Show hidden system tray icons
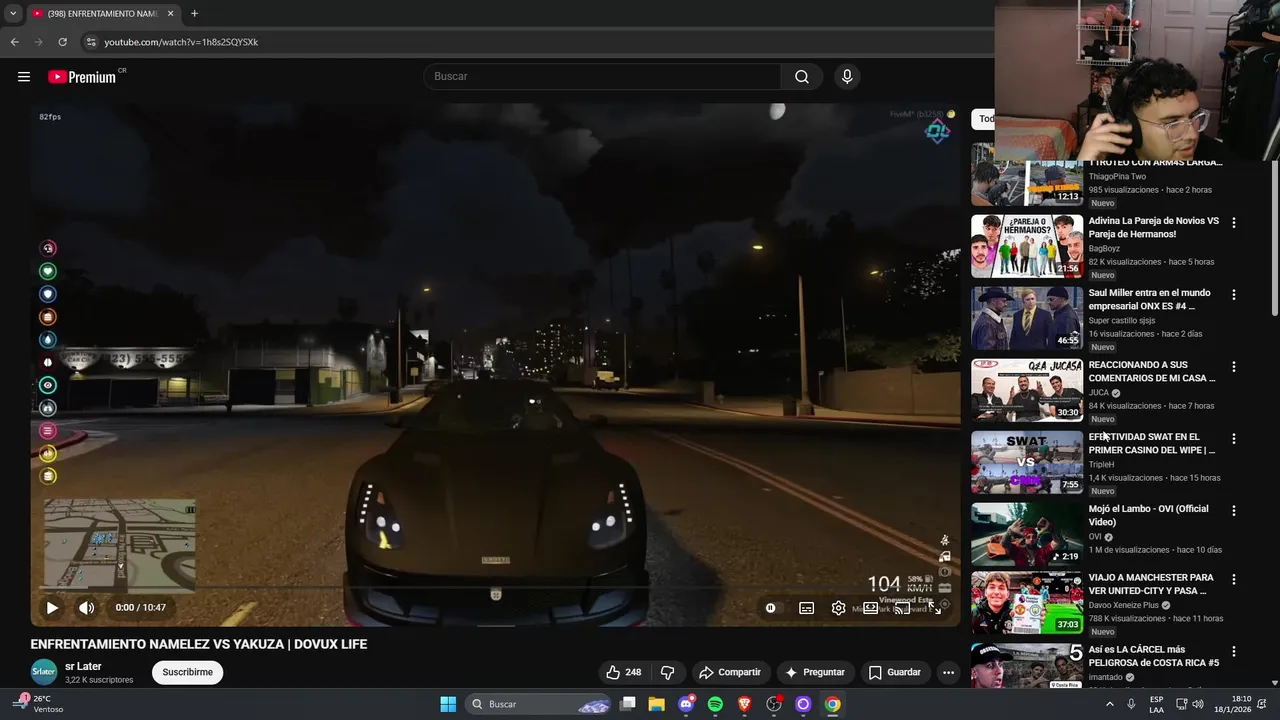The height and width of the screenshot is (720, 1280). click(x=1109, y=704)
